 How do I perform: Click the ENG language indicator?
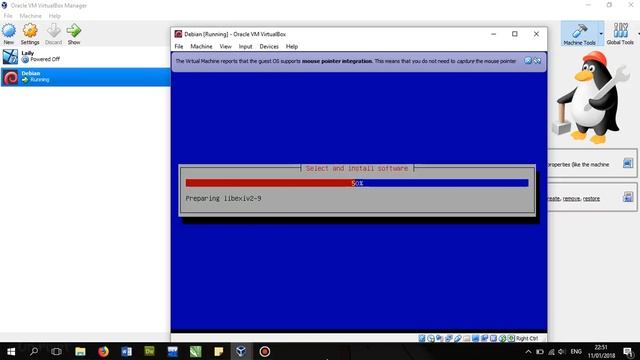tap(576, 351)
